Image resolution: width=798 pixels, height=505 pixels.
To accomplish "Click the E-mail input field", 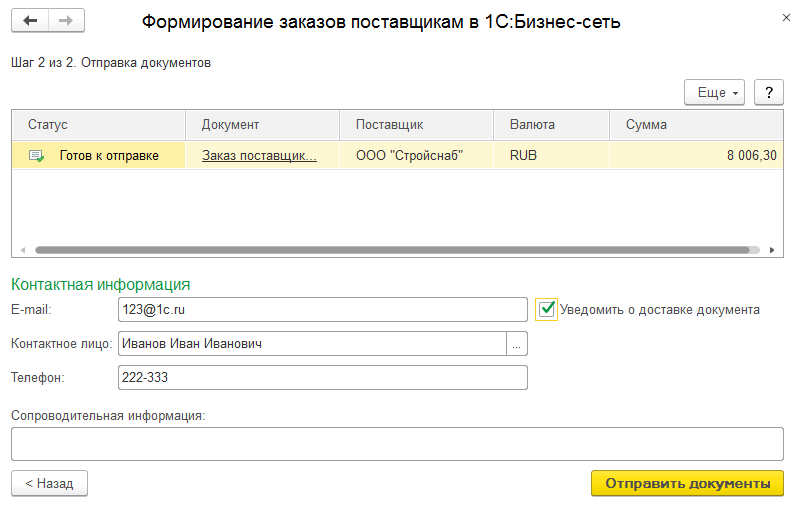I will click(x=322, y=310).
